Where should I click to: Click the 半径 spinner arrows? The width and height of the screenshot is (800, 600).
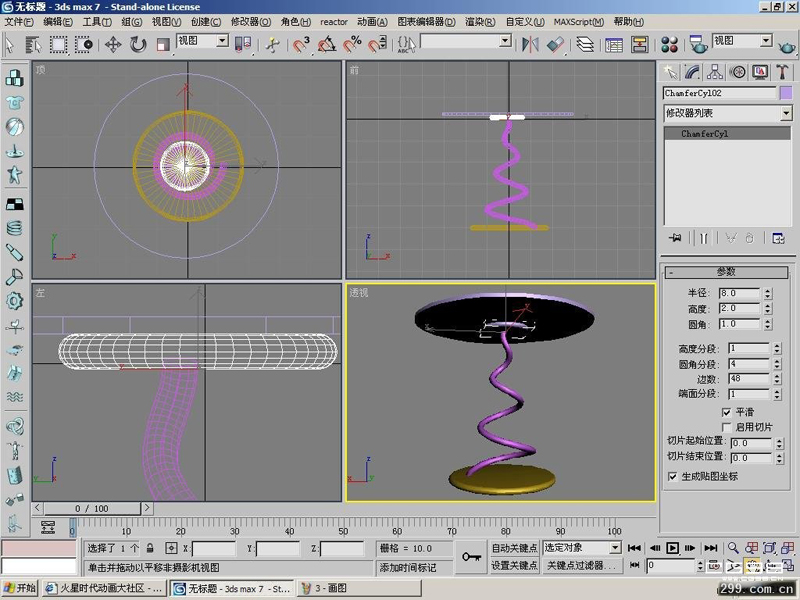(x=768, y=293)
